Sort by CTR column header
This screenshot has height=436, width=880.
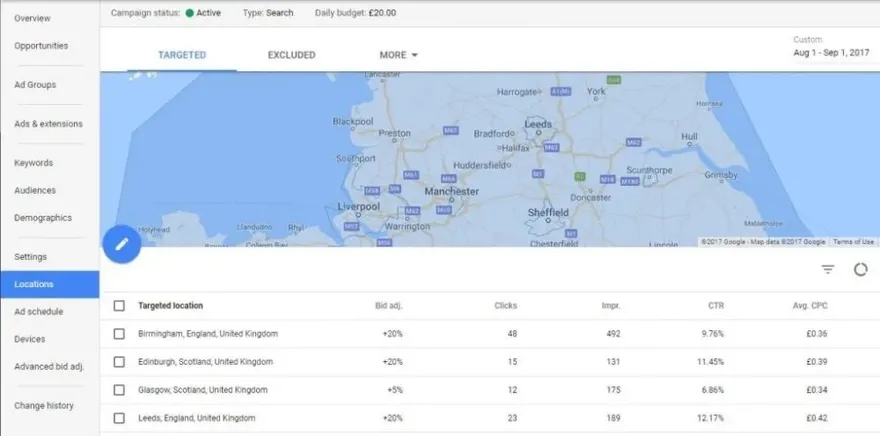tap(716, 306)
